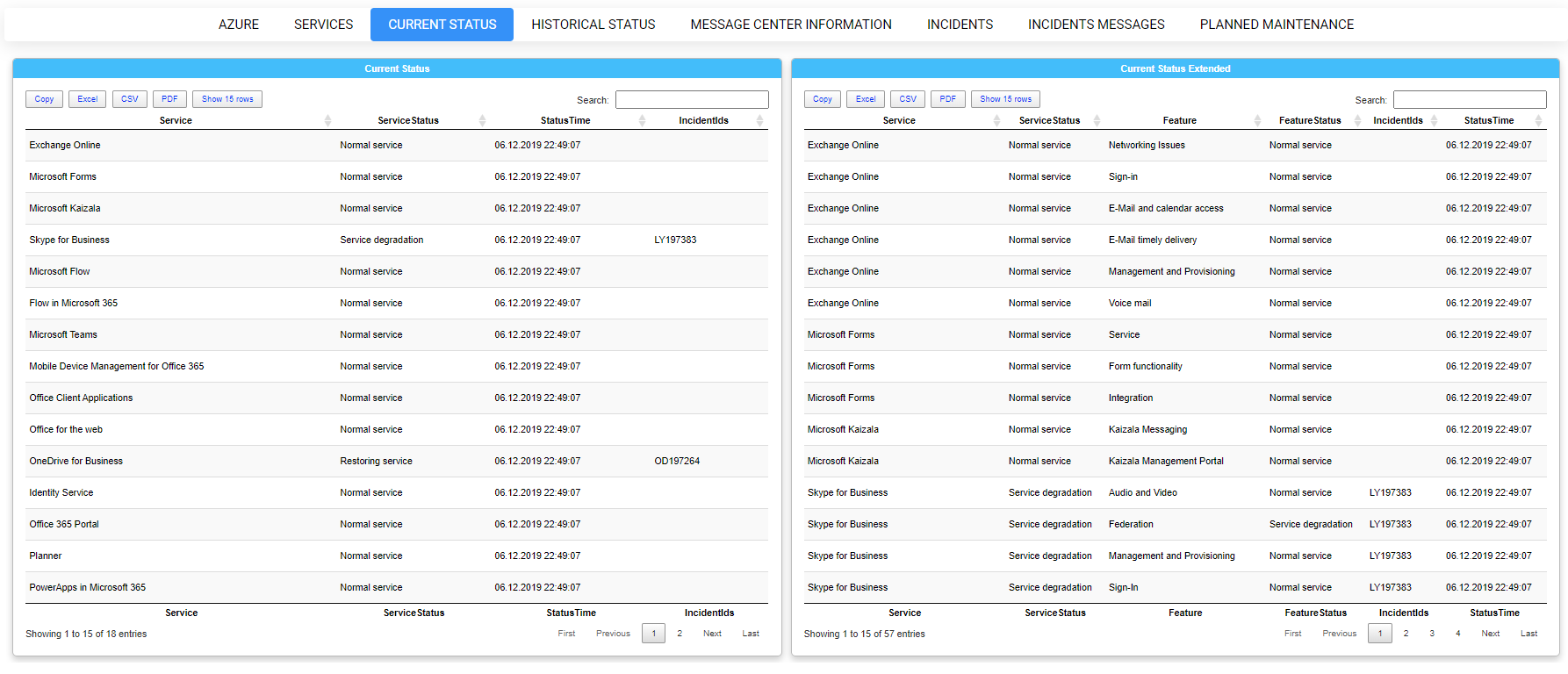The image size is (1568, 674).
Task: Open Show 15 rows dropdown in Extended panel
Action: coord(1005,99)
